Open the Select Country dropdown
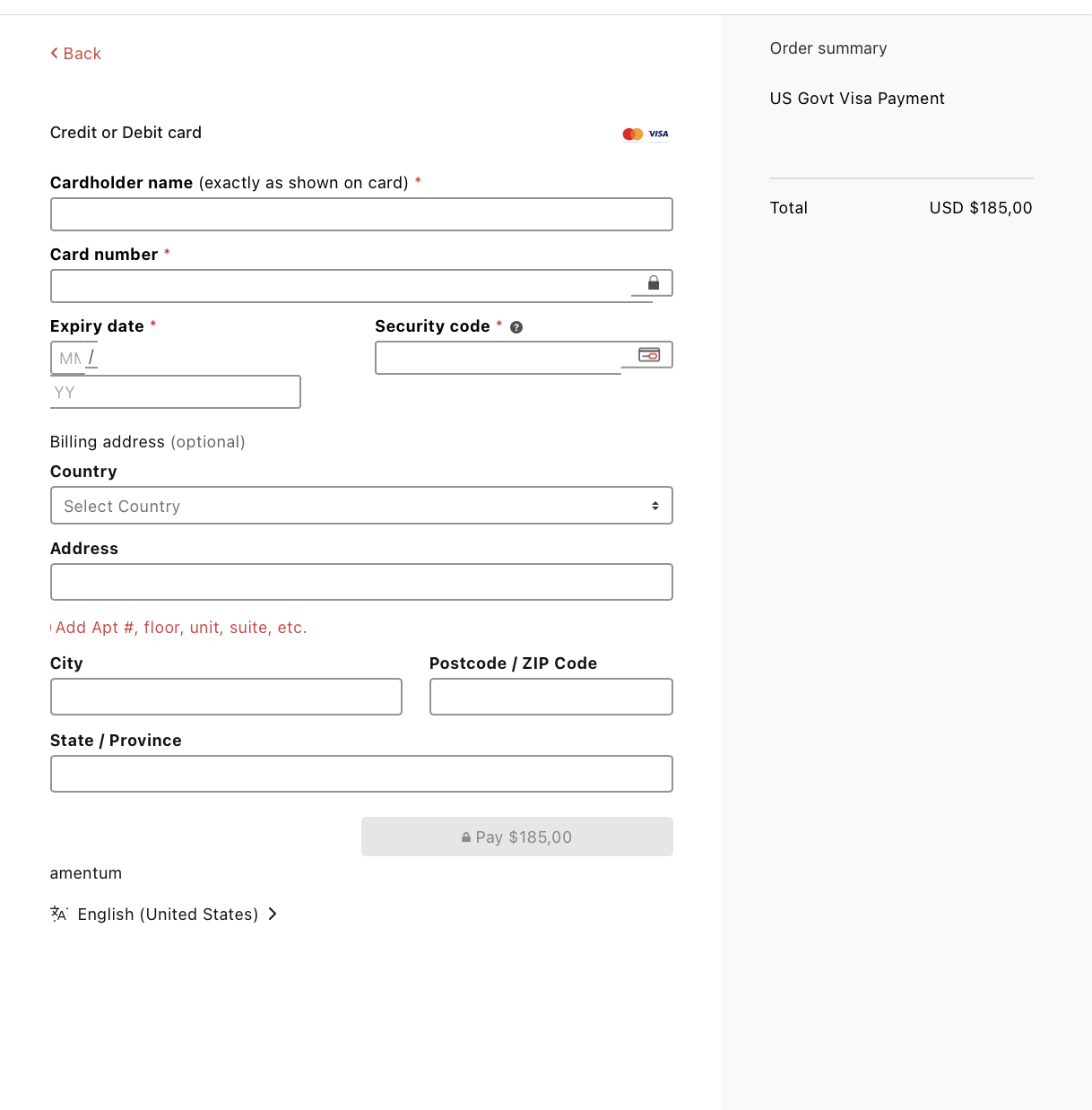The image size is (1092, 1110). coord(361,506)
